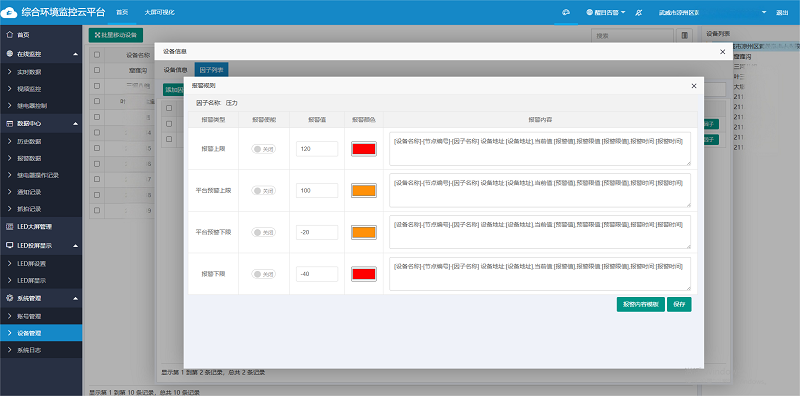Select the 设备信息 tab in the dialog
The height and width of the screenshot is (396, 800).
[175, 69]
